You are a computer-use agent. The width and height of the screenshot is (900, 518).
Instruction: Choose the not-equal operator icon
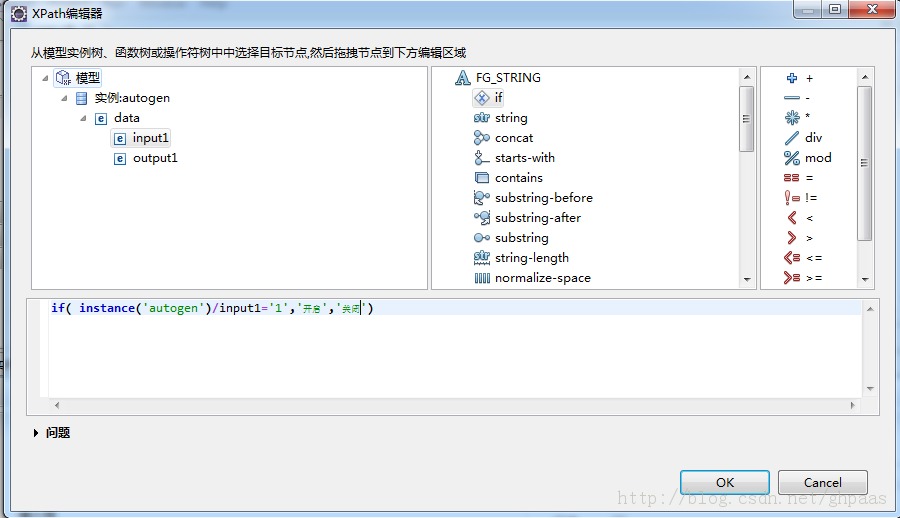792,198
